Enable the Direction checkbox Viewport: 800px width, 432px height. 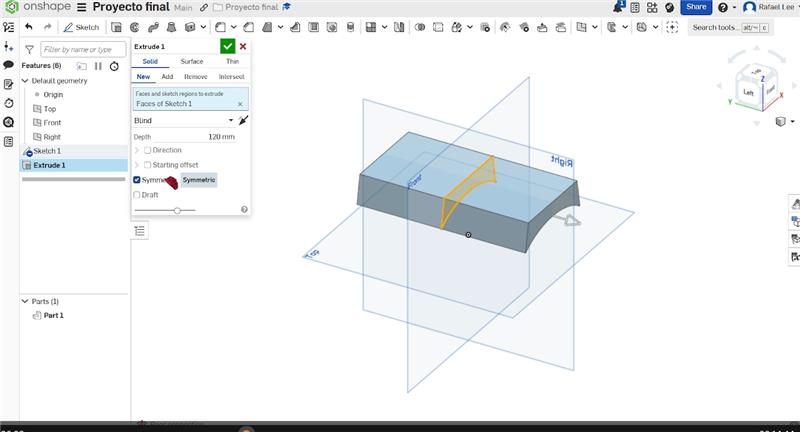pos(147,150)
